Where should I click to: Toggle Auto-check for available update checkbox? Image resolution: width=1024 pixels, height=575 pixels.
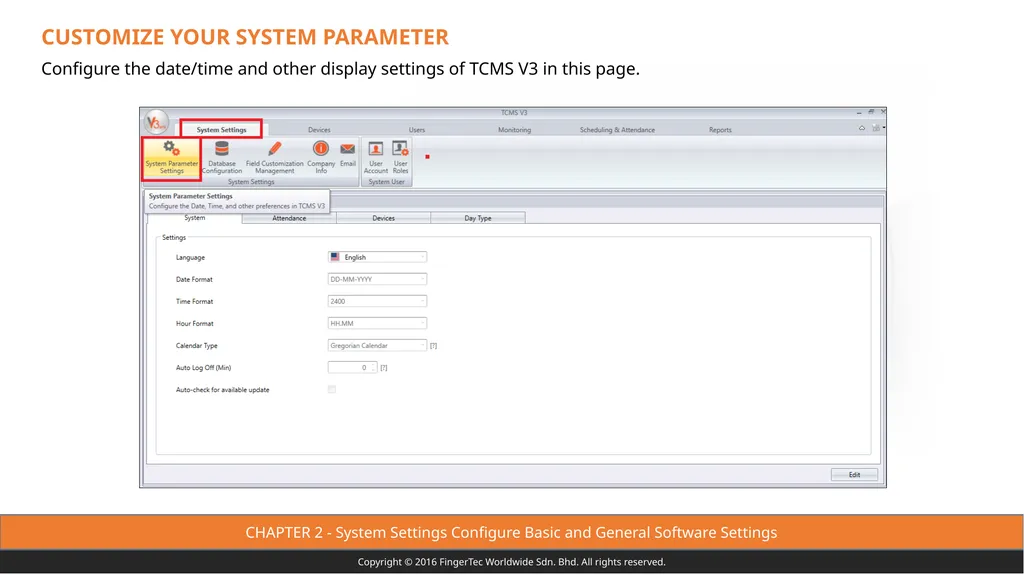[x=332, y=389]
